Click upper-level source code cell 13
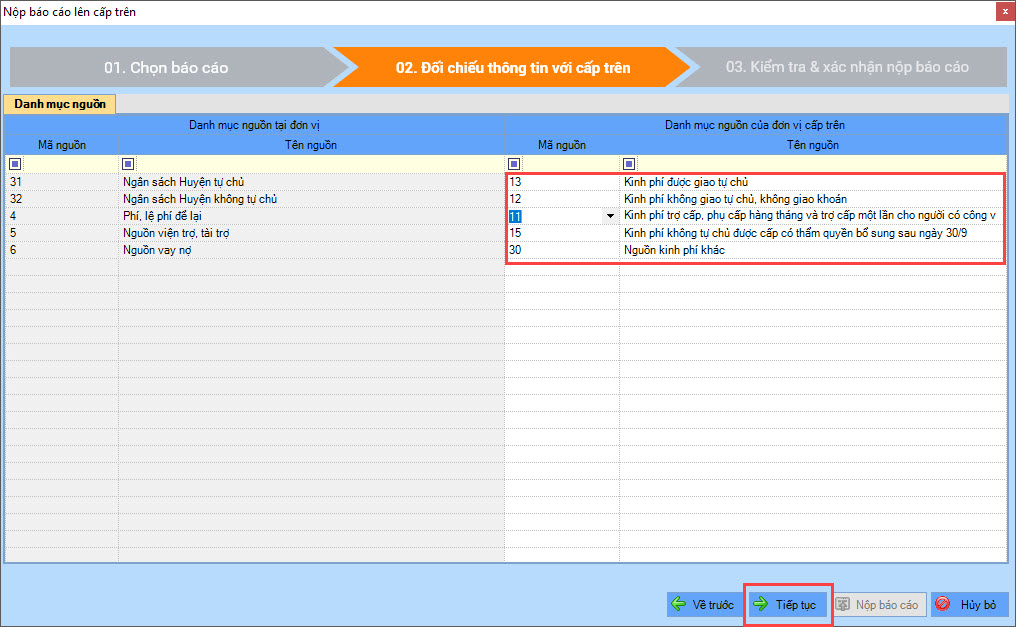Screen dimensions: 1016x627 pos(560,182)
